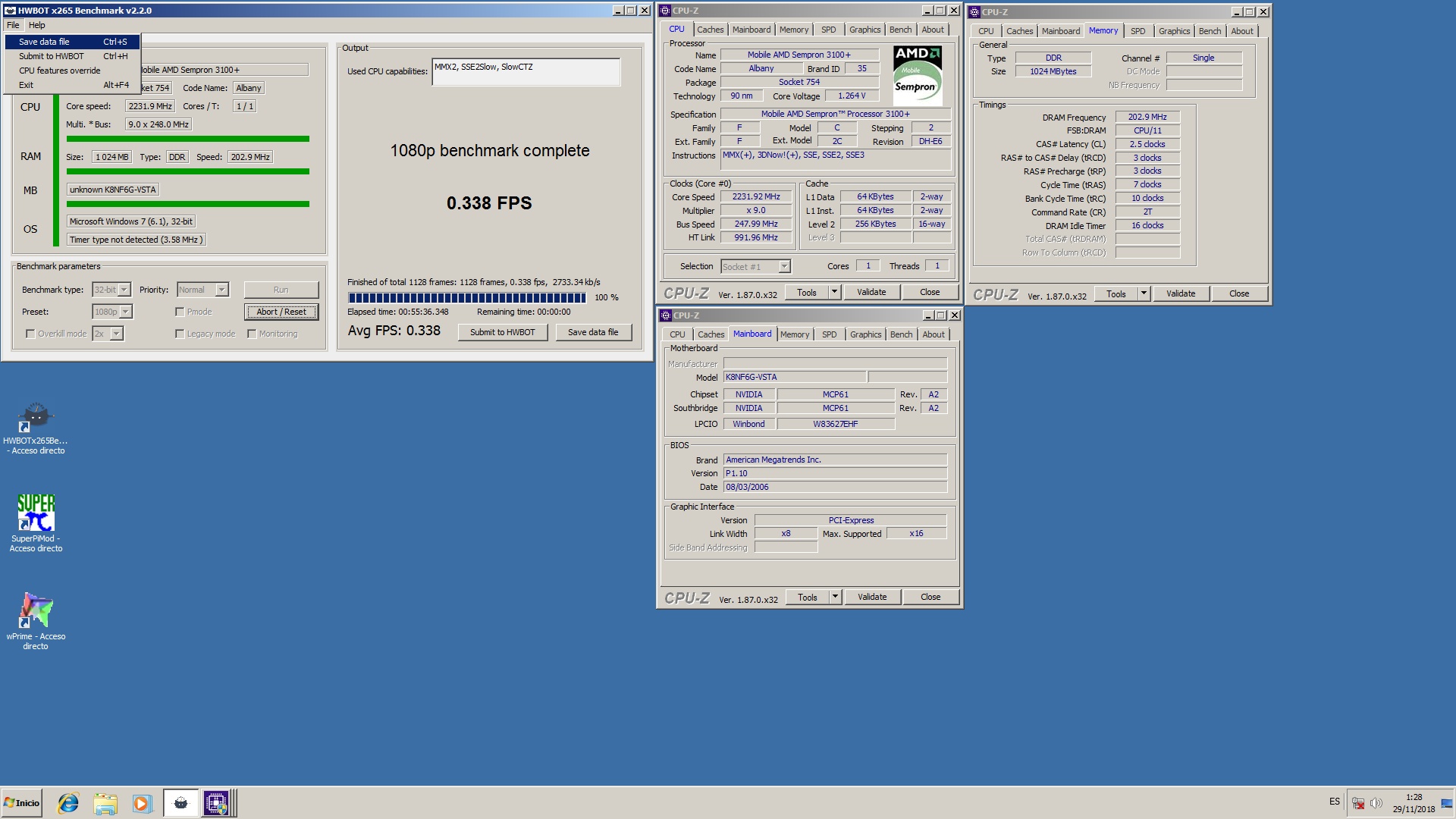The height and width of the screenshot is (819, 1456).
Task: Click motherboard Model K8NF6G-VSTA field
Action: click(794, 377)
